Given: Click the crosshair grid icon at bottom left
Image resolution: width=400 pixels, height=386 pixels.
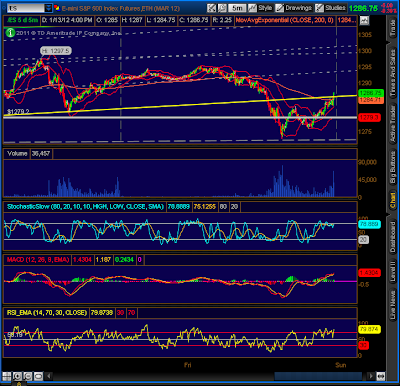Looking at the screenshot, I should click(6, 376).
